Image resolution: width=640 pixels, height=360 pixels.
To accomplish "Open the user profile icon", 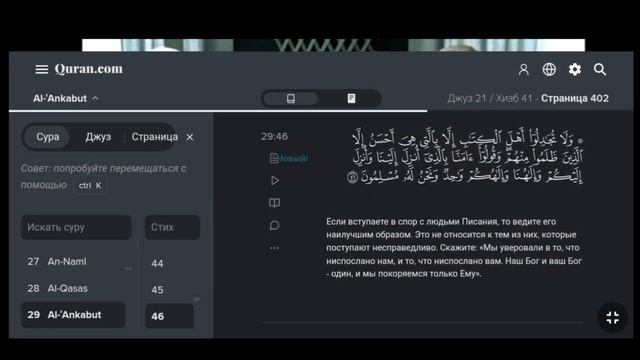I will coord(524,69).
